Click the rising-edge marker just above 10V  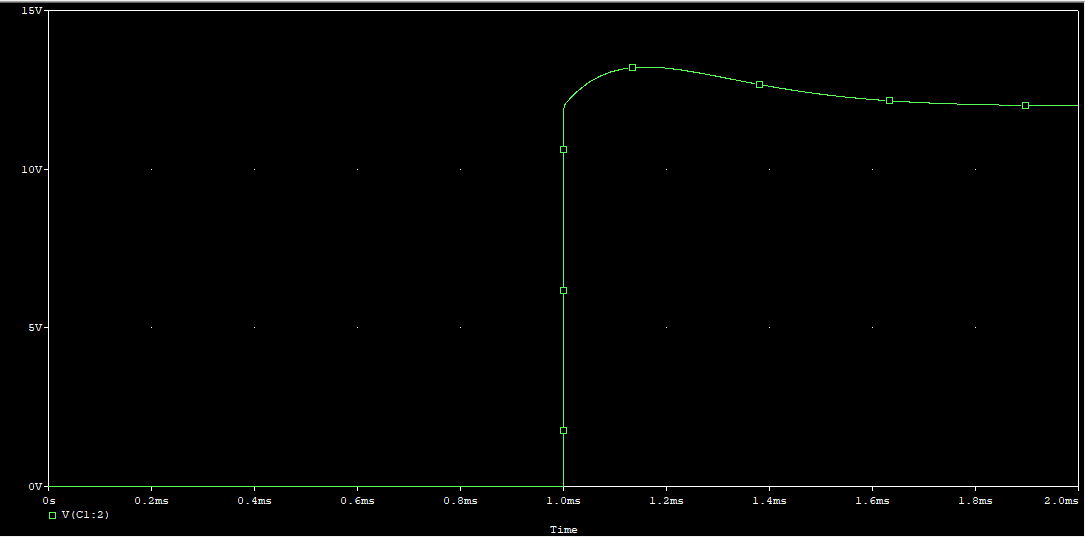coord(563,149)
